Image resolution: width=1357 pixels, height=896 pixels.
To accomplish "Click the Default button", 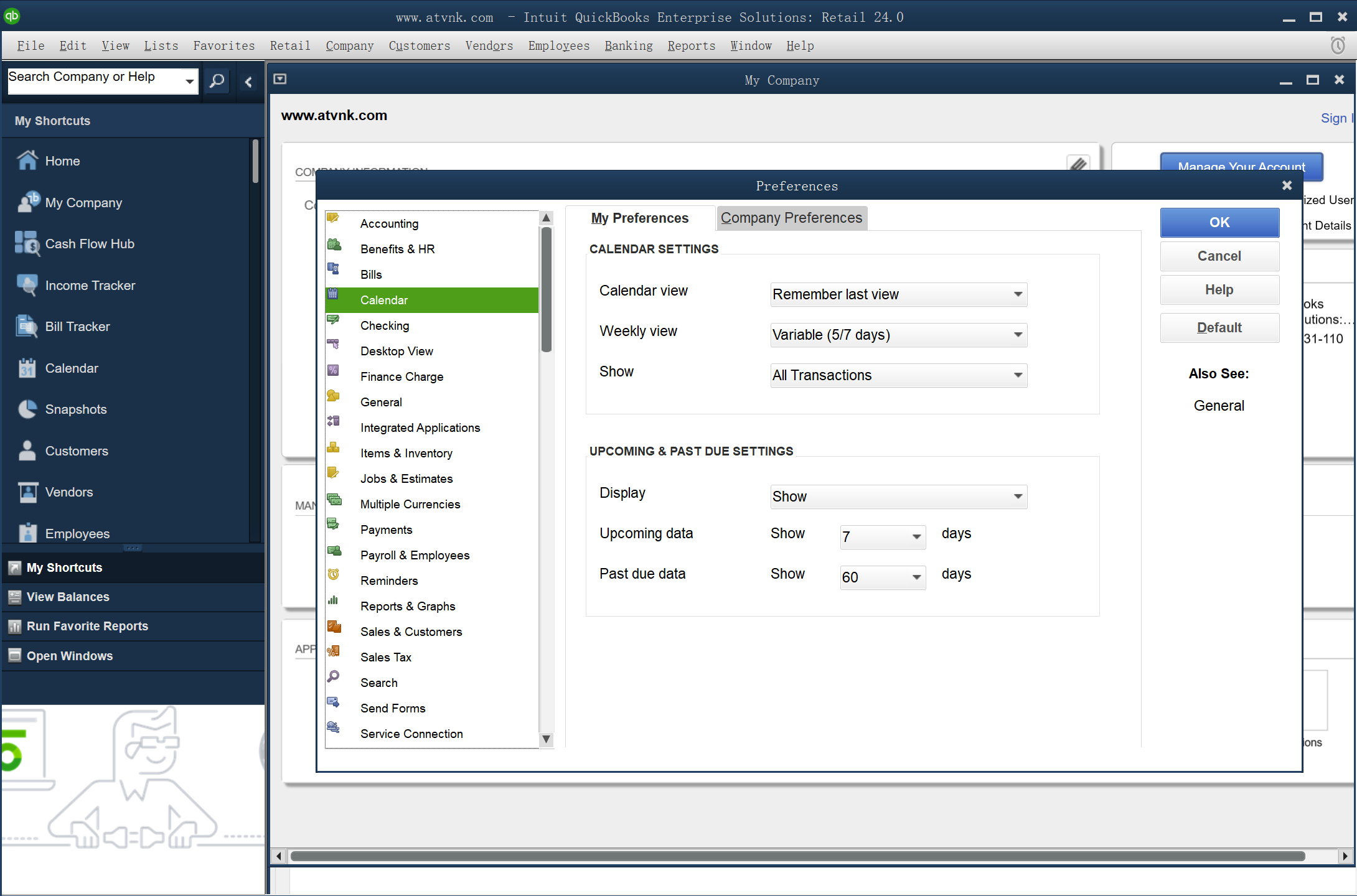I will point(1219,327).
